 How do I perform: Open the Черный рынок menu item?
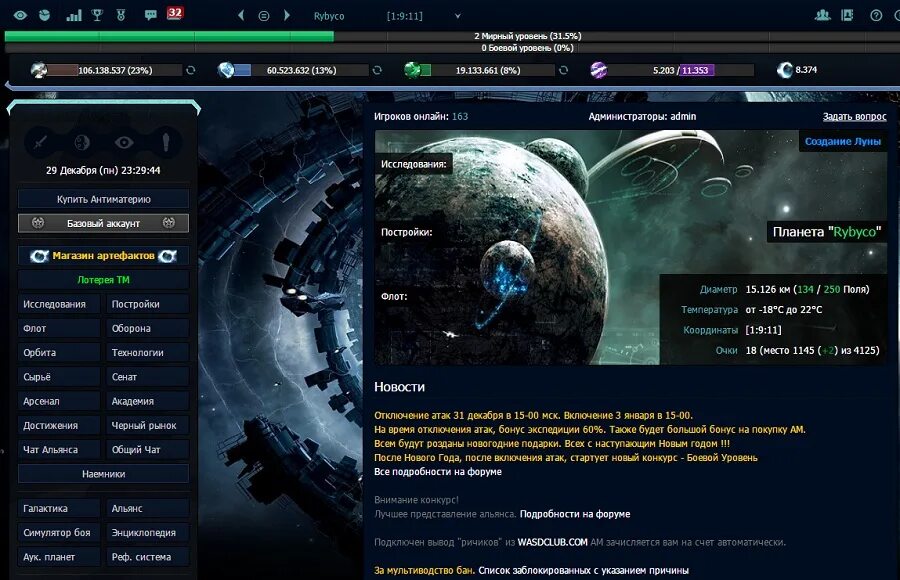(x=148, y=426)
